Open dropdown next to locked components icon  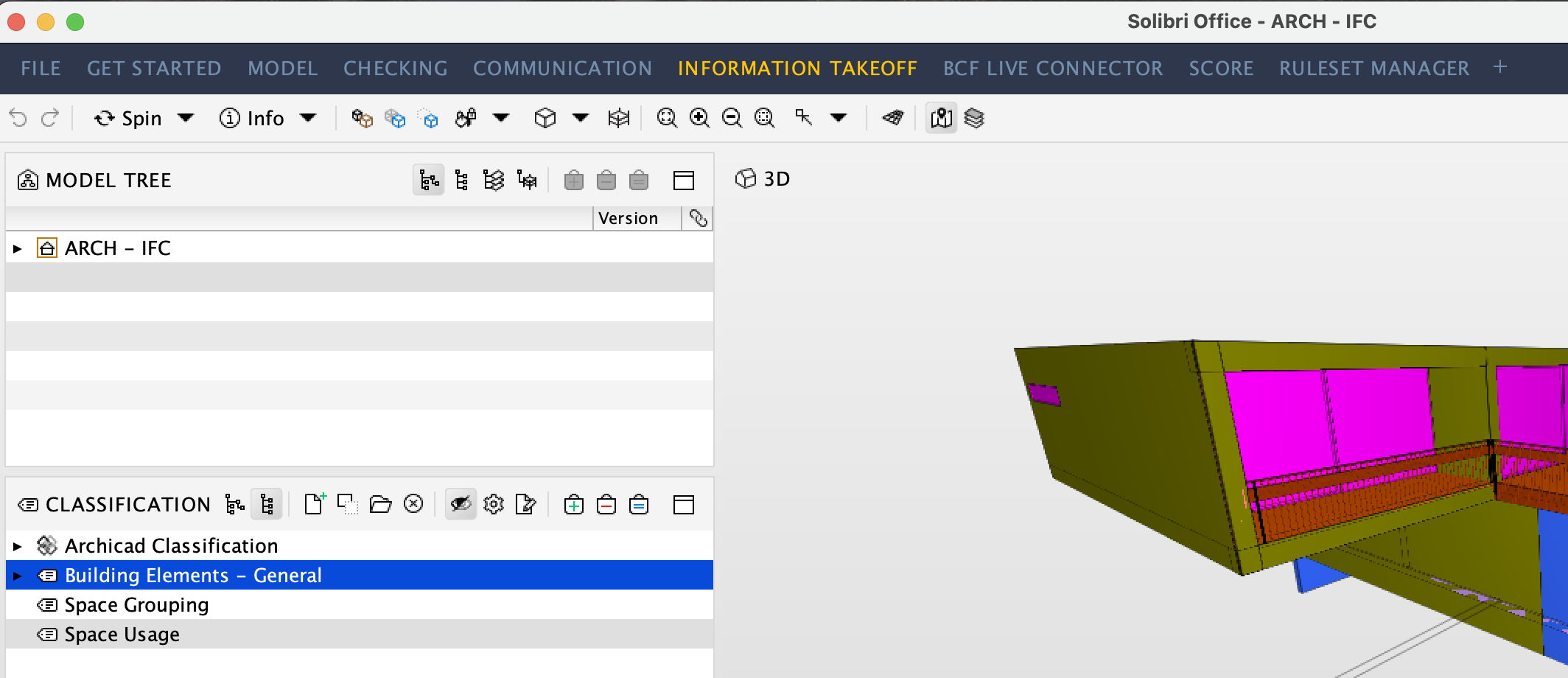pos(501,118)
